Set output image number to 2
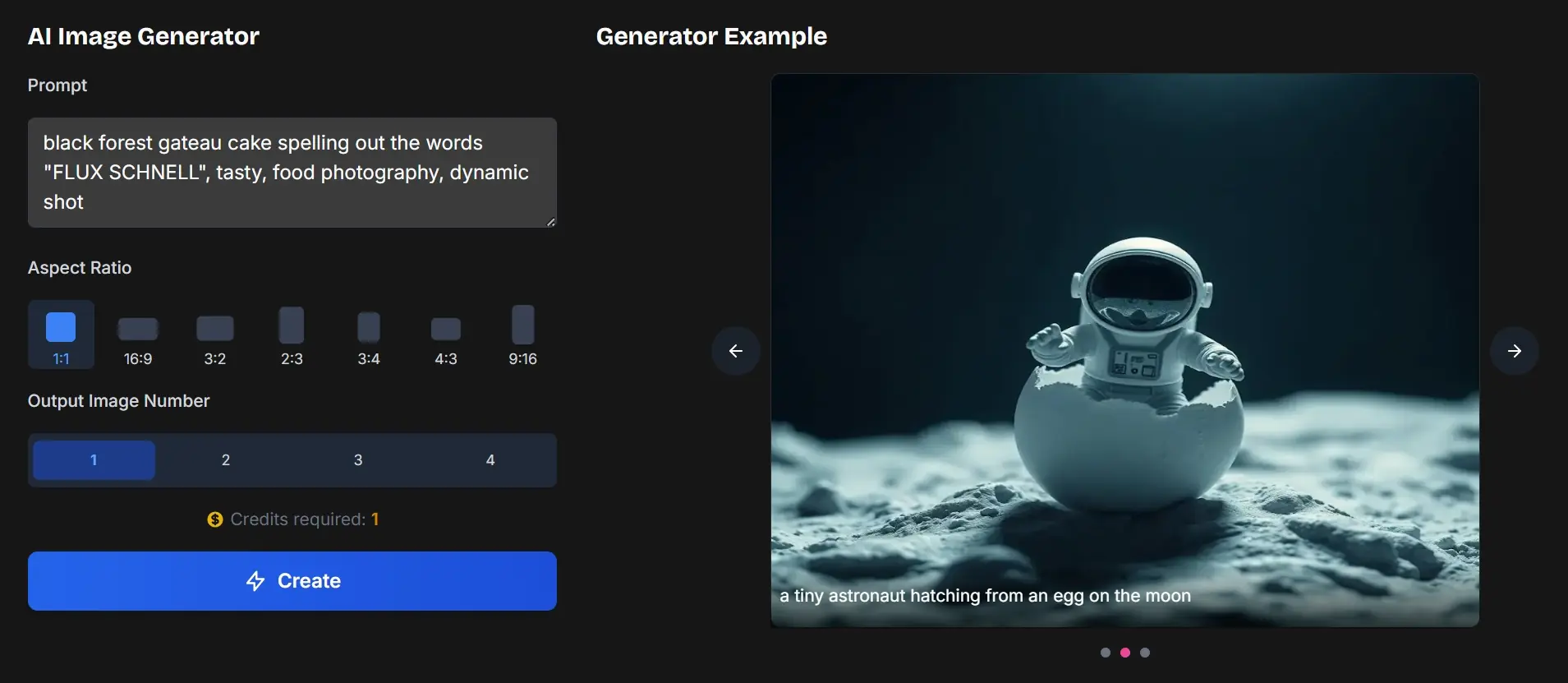 coord(226,460)
